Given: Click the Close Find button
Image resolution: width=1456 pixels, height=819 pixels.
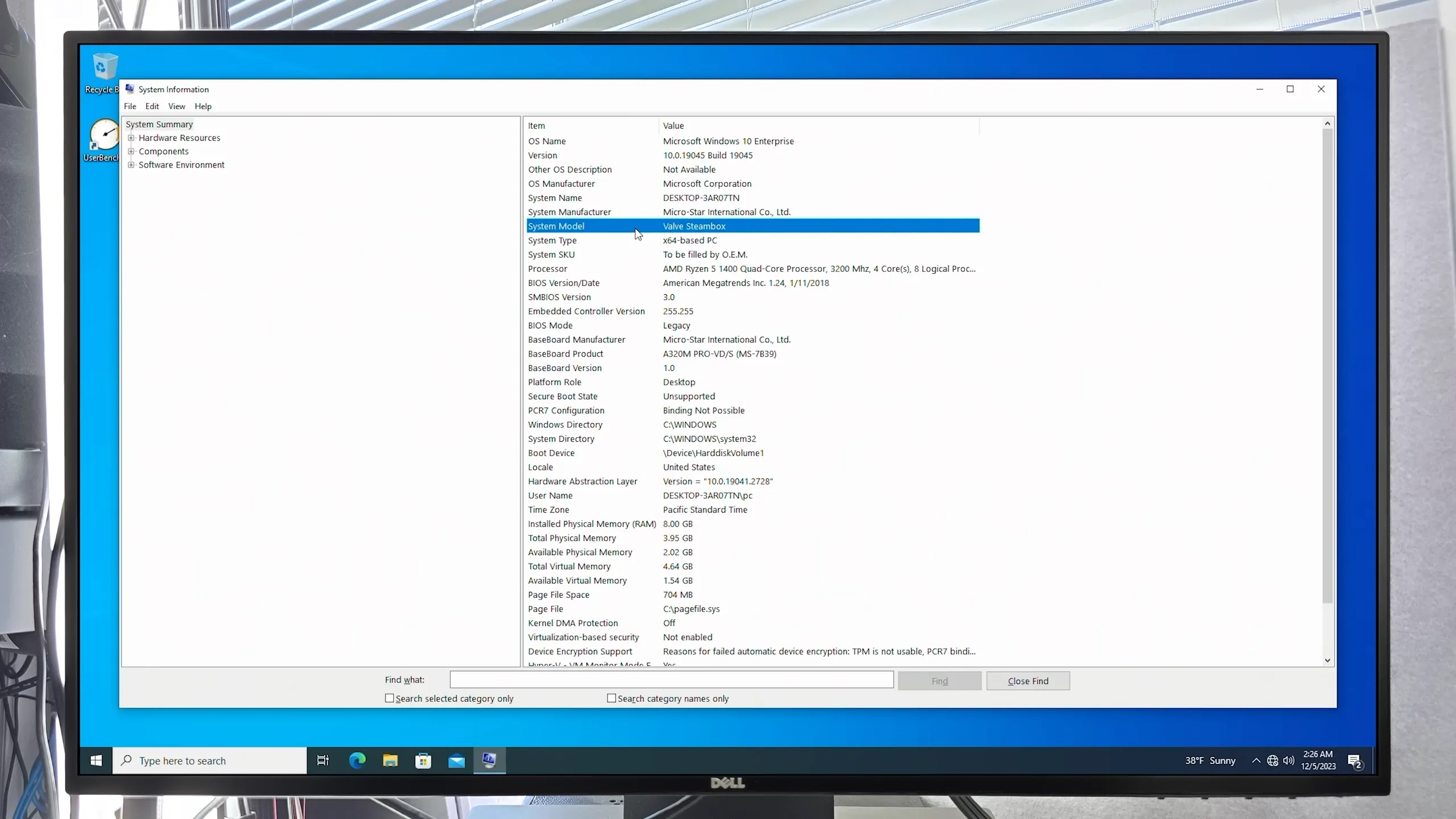Looking at the screenshot, I should tap(1028, 681).
